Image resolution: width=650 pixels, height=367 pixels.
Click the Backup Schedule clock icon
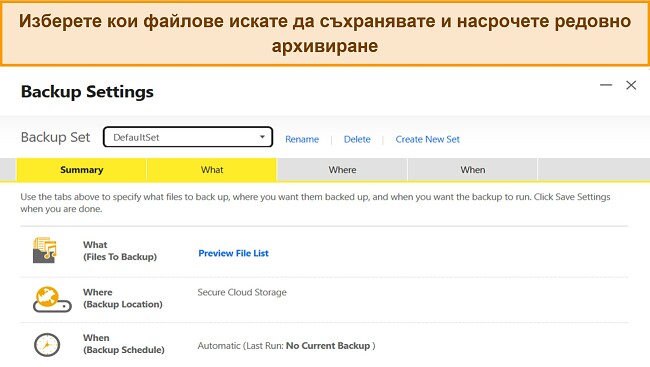tap(47, 345)
